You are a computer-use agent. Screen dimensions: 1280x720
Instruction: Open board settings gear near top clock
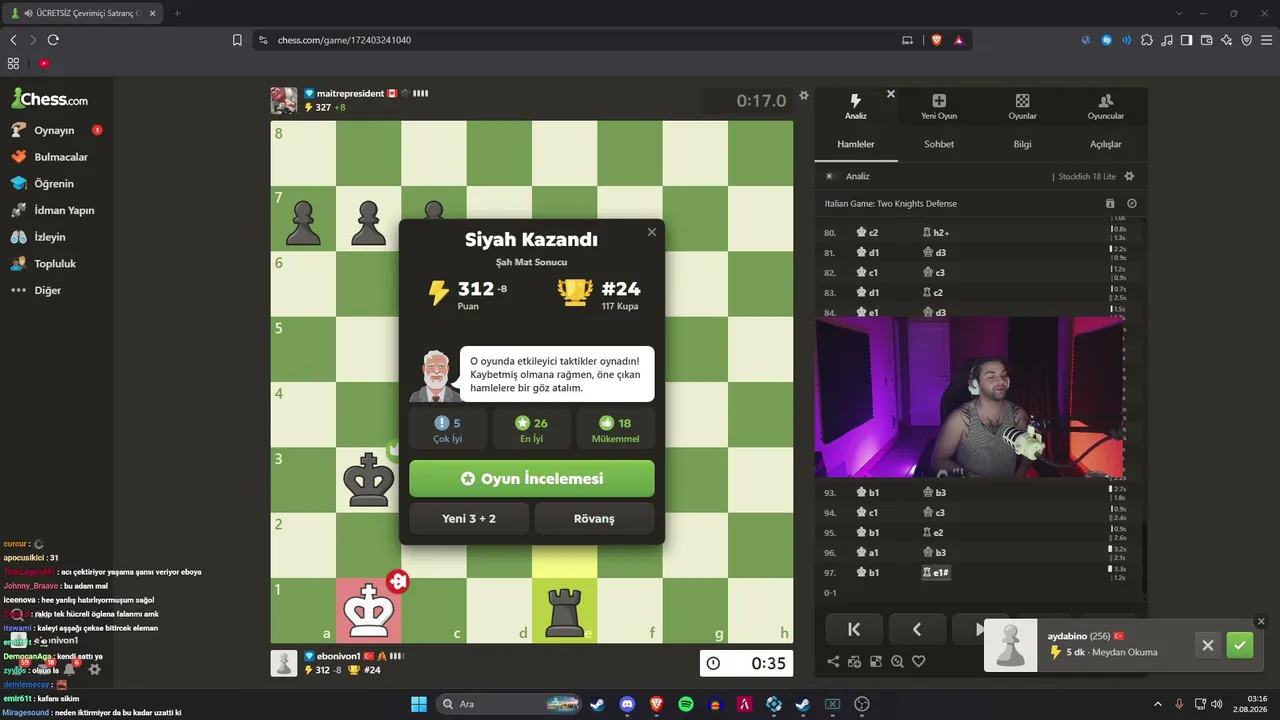803,96
